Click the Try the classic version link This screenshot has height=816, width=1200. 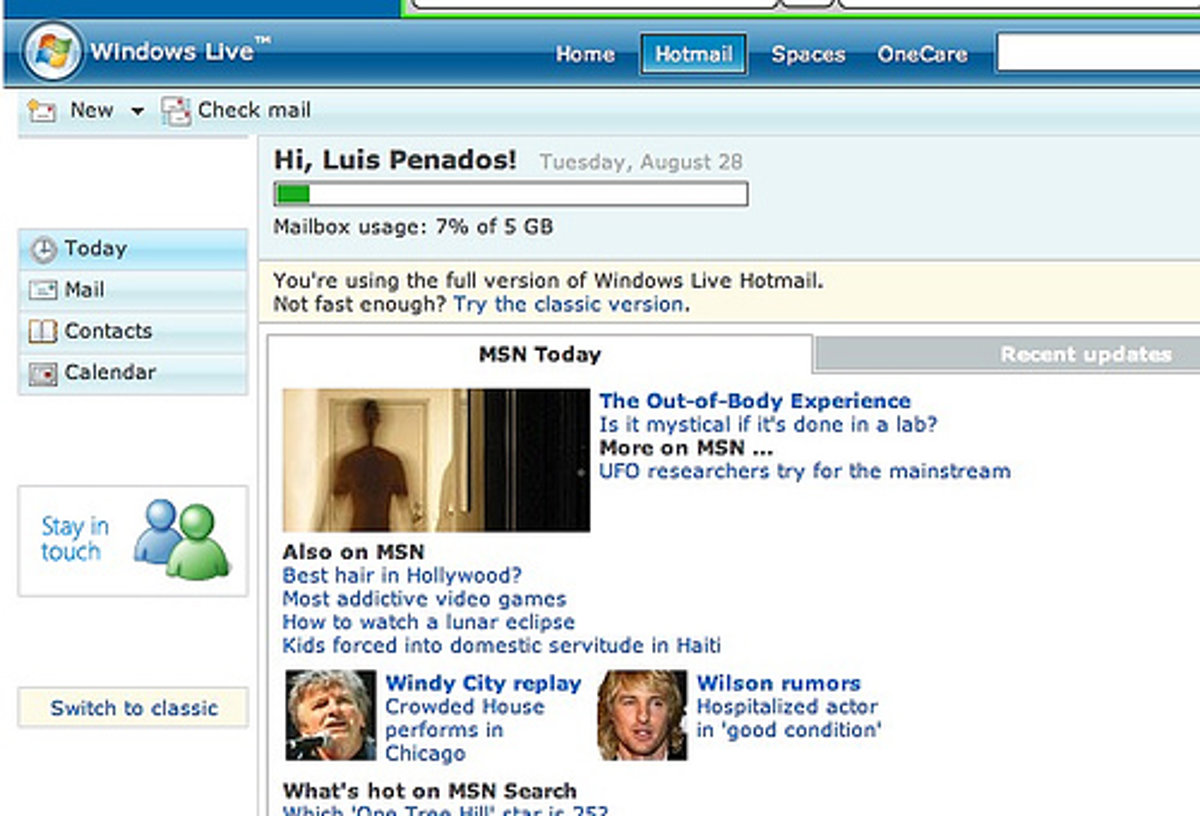[569, 305]
